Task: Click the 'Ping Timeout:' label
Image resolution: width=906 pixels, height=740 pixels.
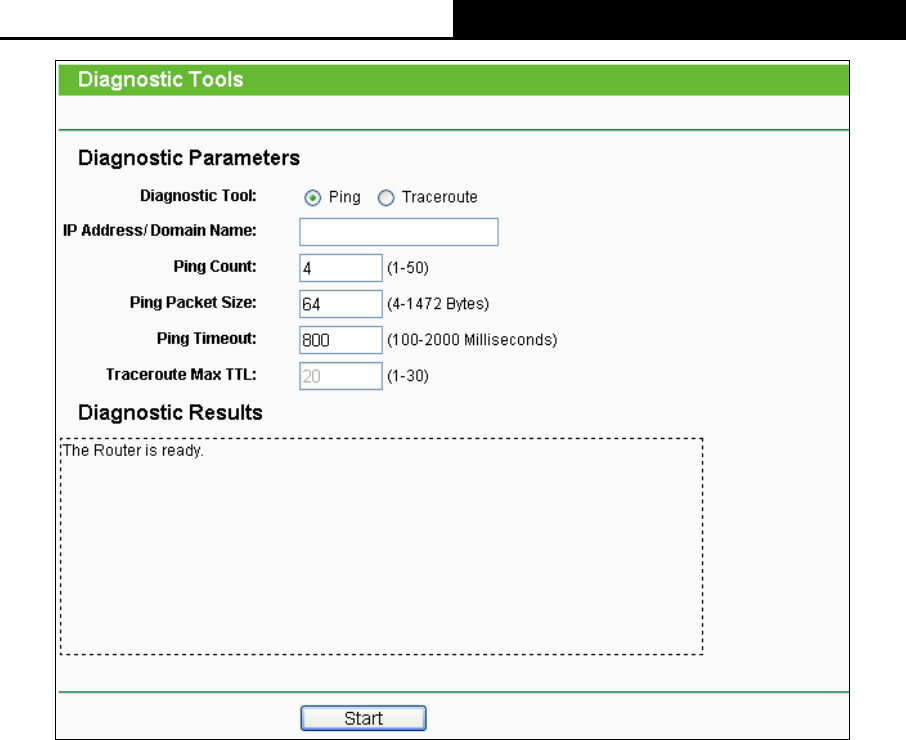Action: click(x=206, y=338)
